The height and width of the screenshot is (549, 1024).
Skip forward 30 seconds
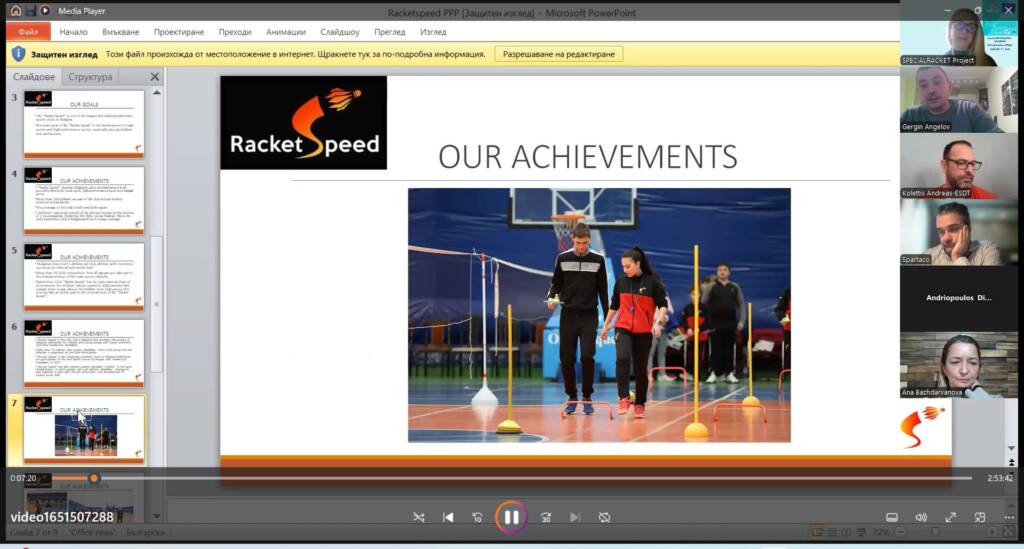coord(545,517)
